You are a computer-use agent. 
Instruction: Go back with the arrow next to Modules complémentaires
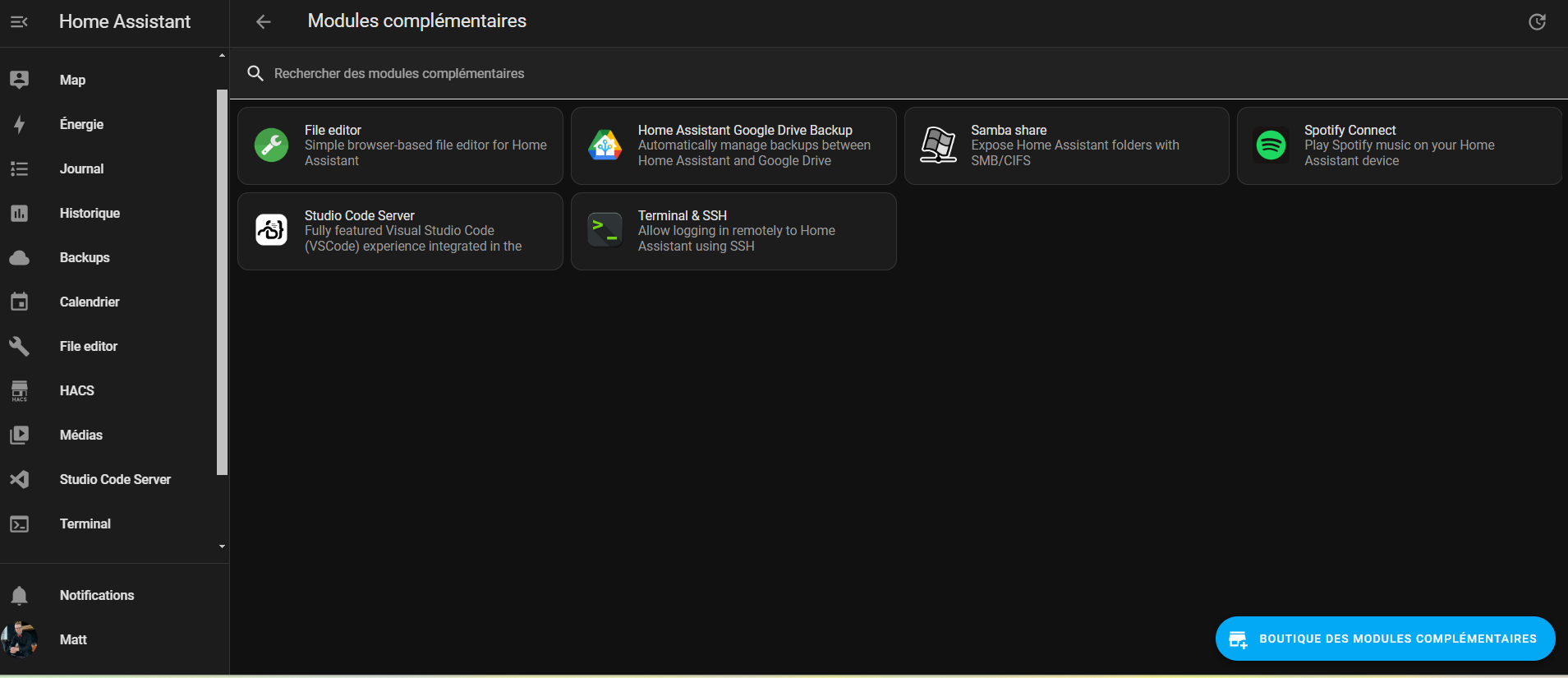[x=263, y=22]
